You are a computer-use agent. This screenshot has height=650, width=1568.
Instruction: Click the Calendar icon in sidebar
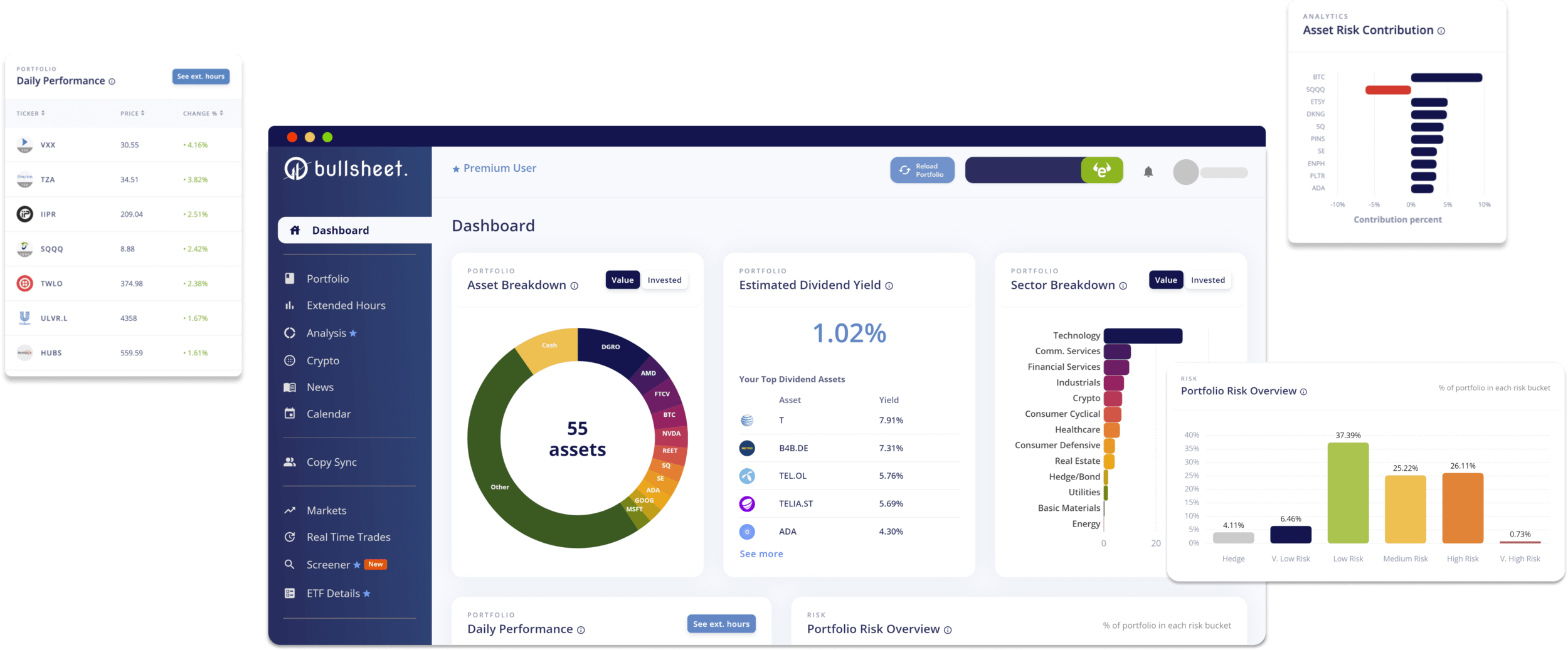point(290,414)
